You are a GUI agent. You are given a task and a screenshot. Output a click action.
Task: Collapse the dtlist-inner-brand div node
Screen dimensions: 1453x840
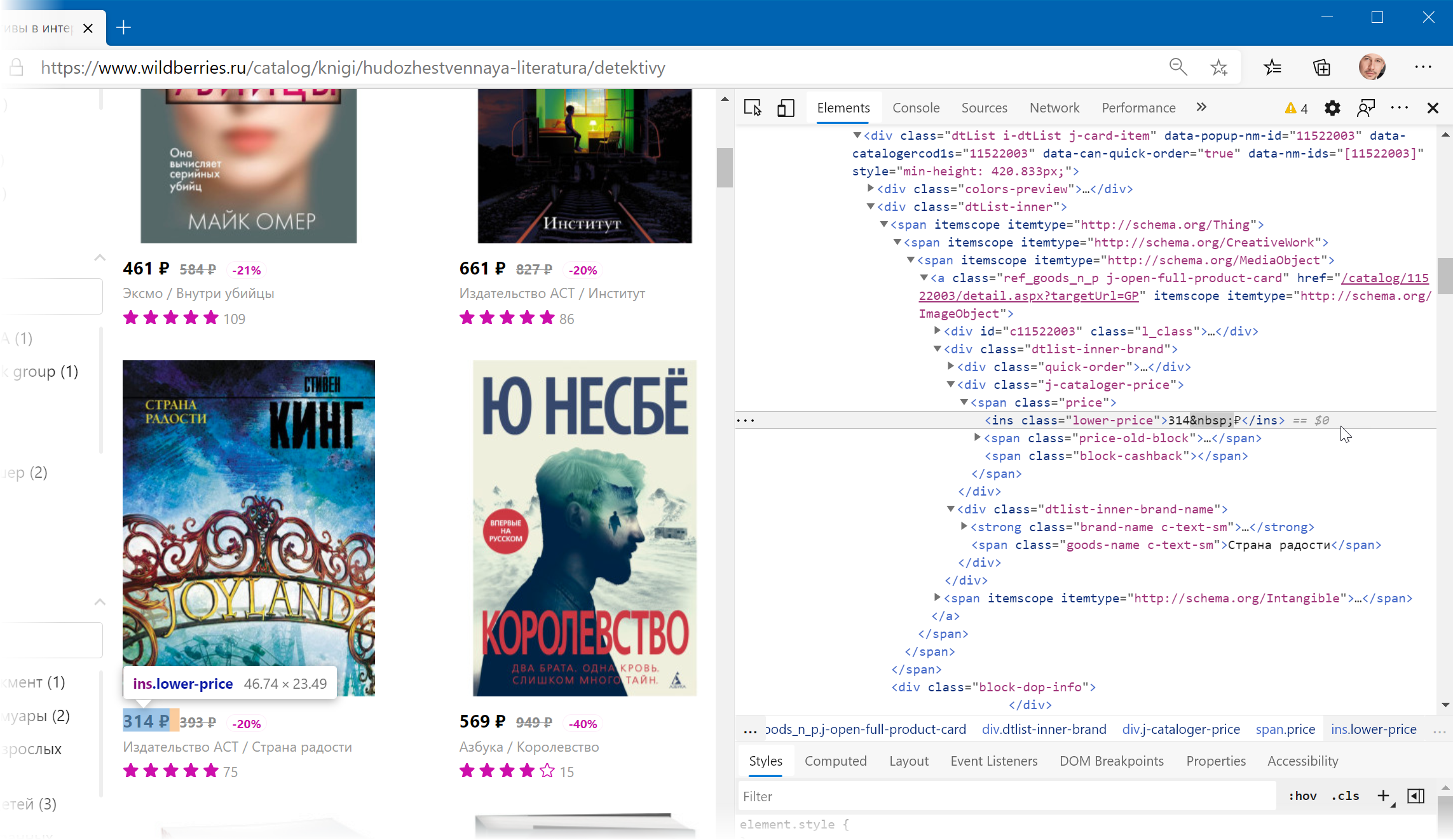click(x=937, y=349)
